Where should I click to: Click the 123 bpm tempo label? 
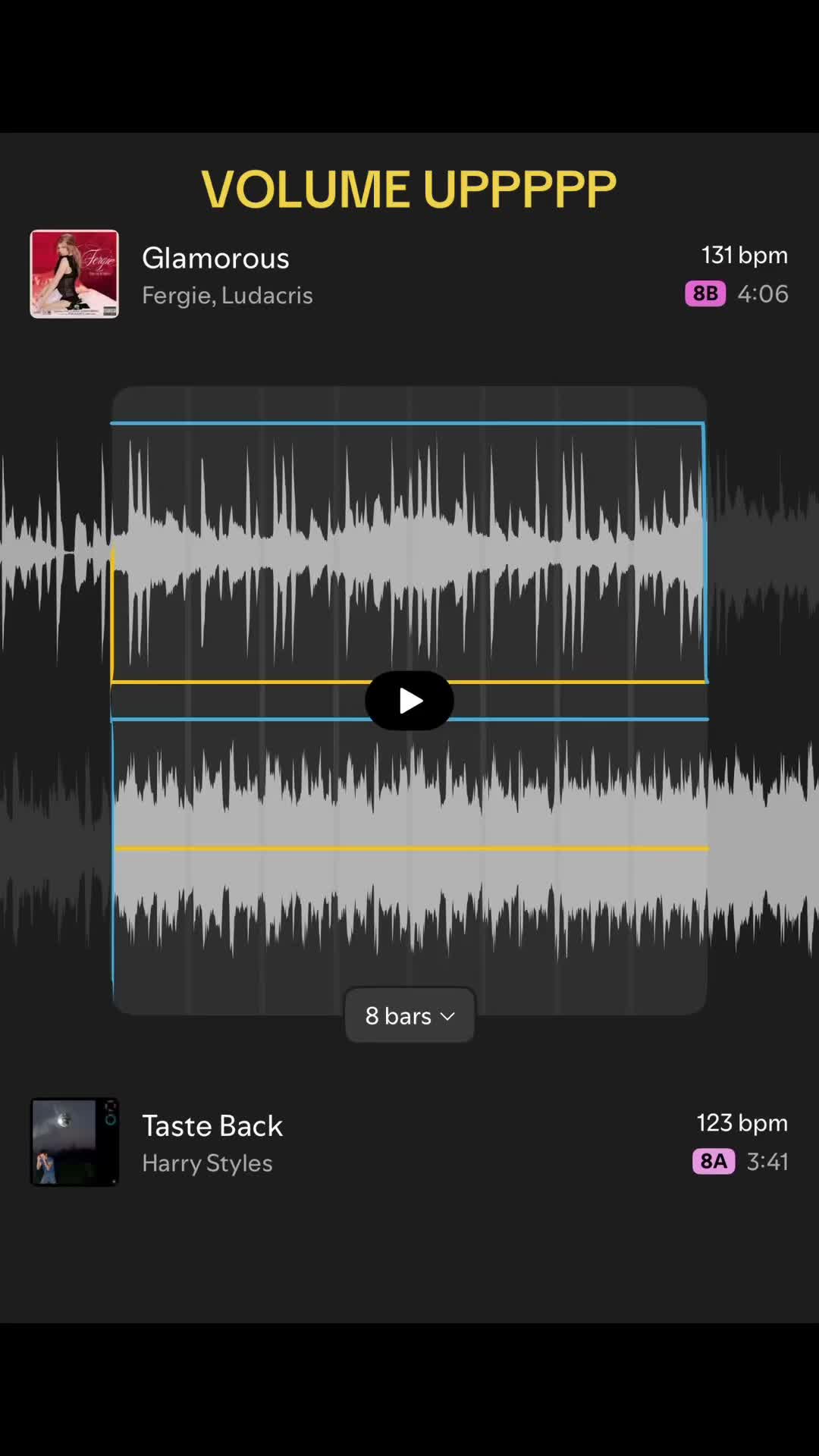(742, 1123)
